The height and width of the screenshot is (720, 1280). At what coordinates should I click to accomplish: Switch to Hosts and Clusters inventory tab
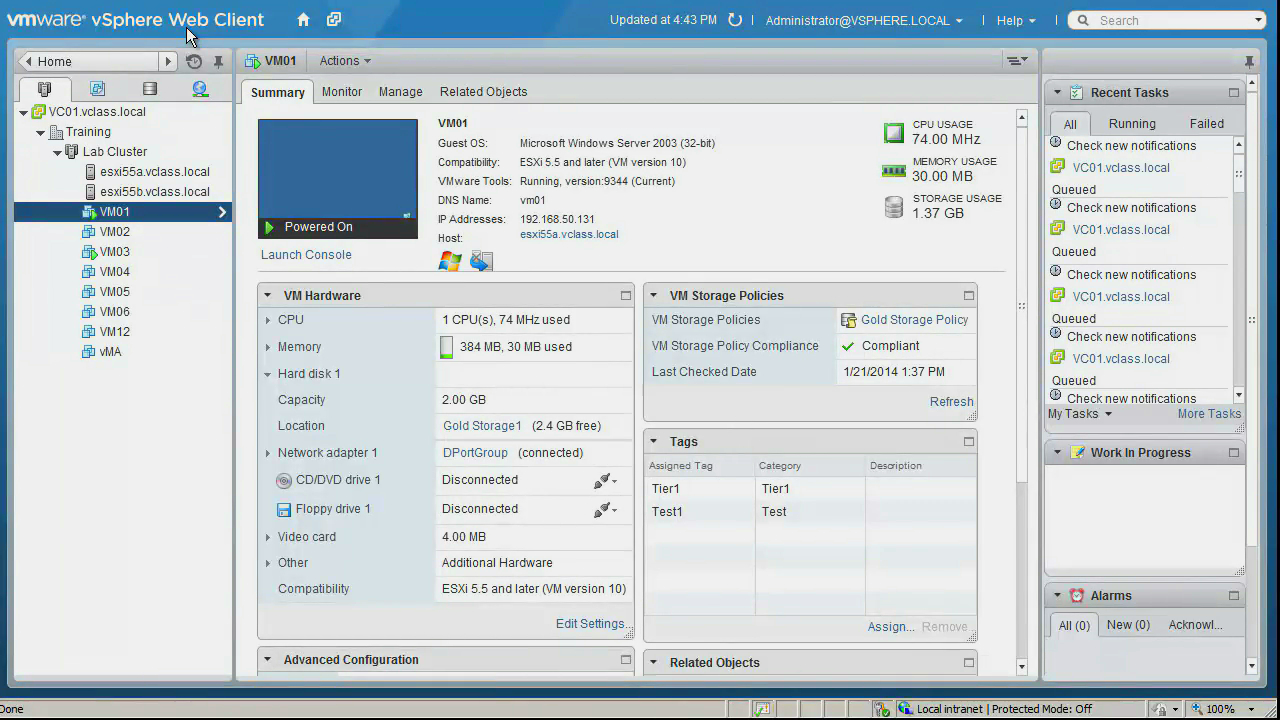pyautogui.click(x=44, y=89)
